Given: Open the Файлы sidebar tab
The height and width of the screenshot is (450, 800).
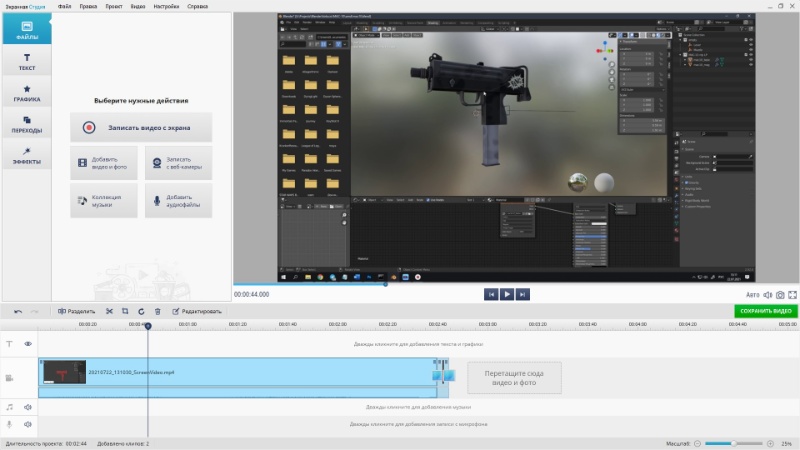Looking at the screenshot, I should tap(27, 29).
